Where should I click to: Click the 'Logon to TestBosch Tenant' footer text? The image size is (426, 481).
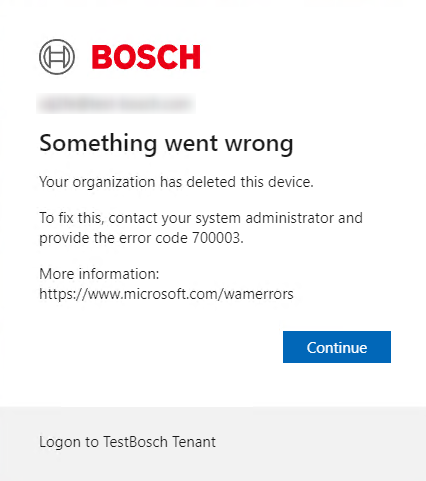[128, 442]
